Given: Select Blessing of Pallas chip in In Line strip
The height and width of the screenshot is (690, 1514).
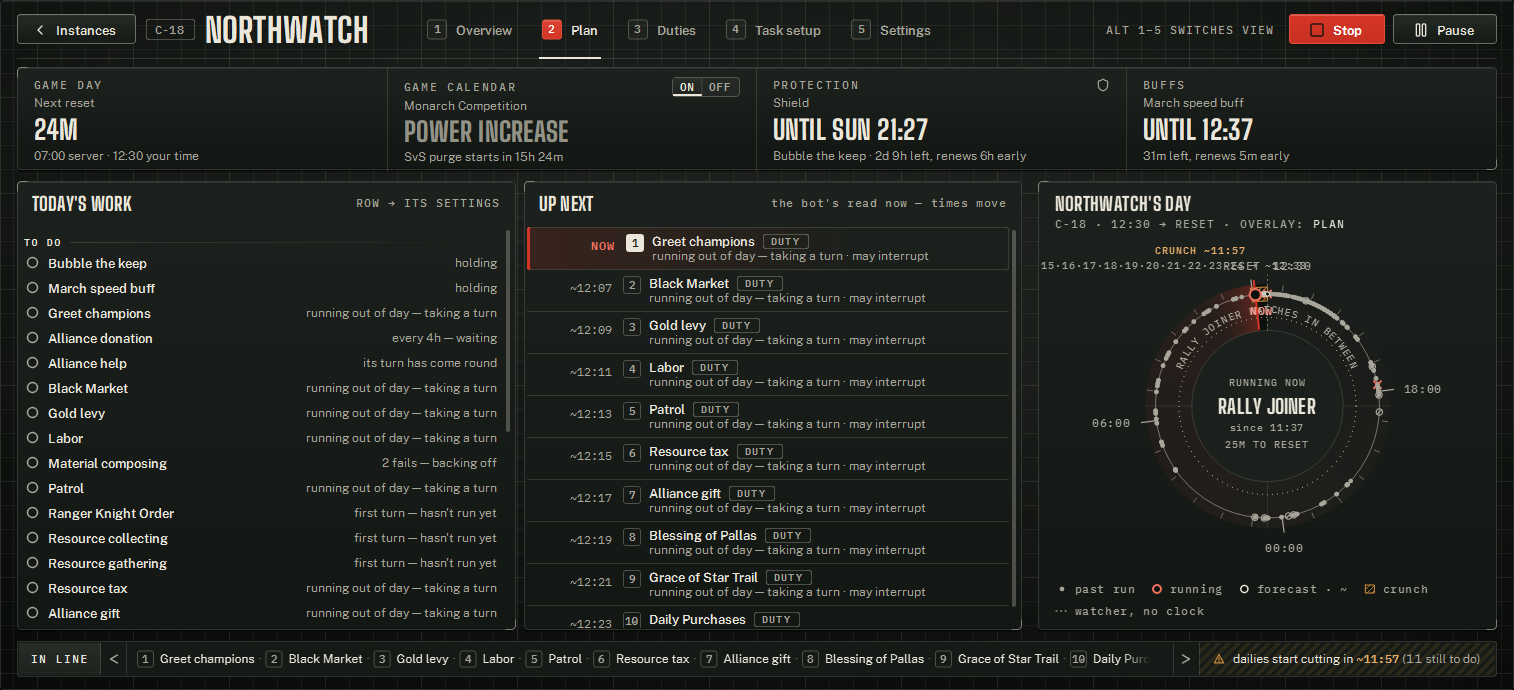Looking at the screenshot, I should click(x=862, y=659).
